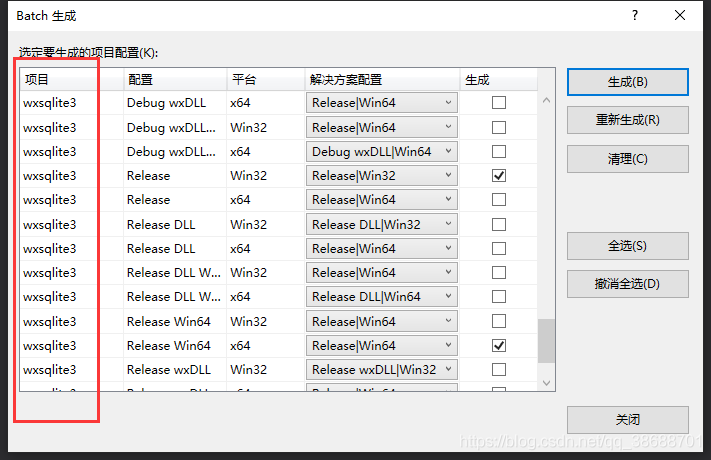Viewport: 711px width, 460px height.
Task: Open the Release DLL|Win64 dropdown
Action: (382, 297)
